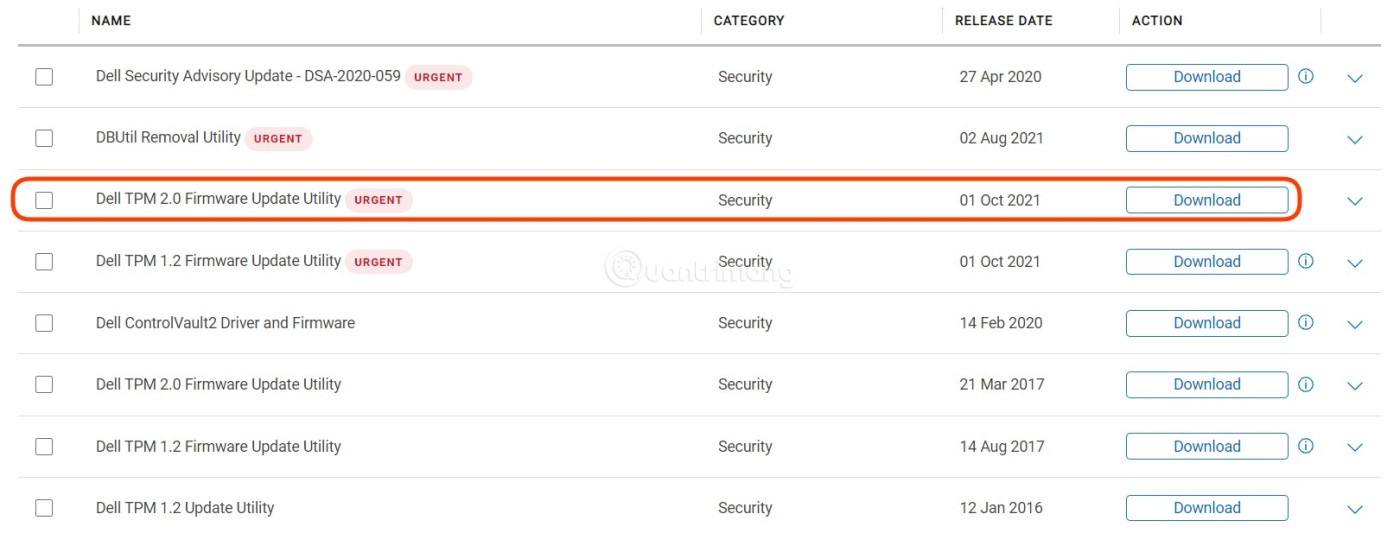Click the CATEGORY column header

(x=748, y=20)
